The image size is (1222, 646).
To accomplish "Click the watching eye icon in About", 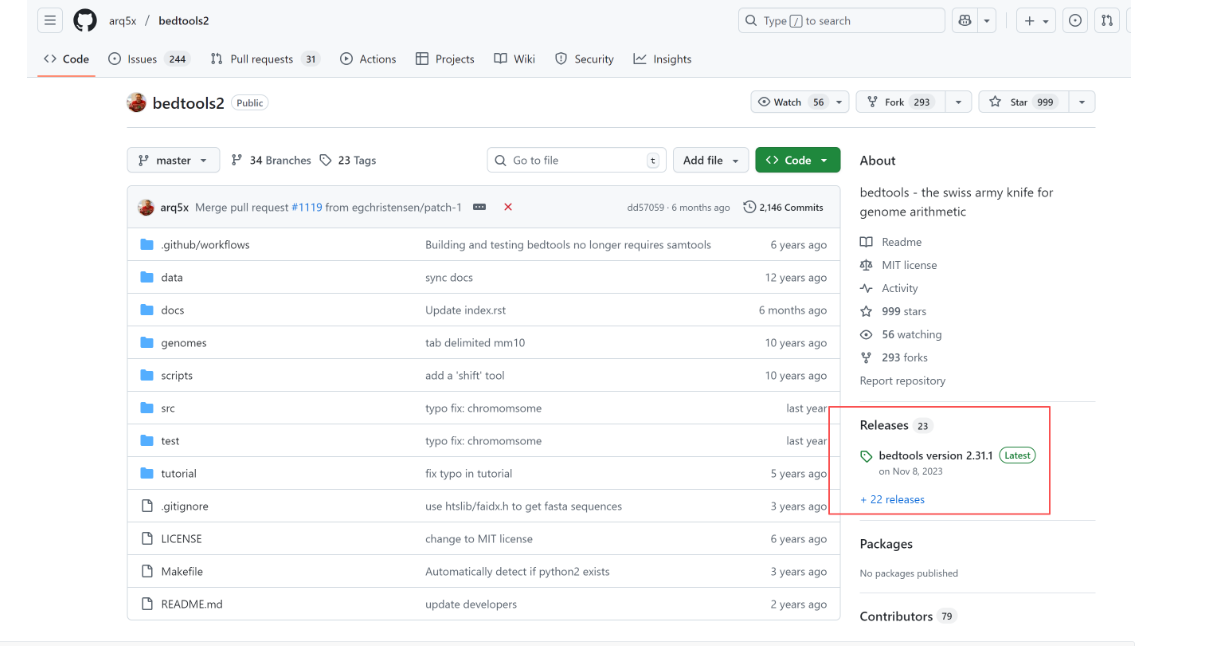I will (866, 334).
